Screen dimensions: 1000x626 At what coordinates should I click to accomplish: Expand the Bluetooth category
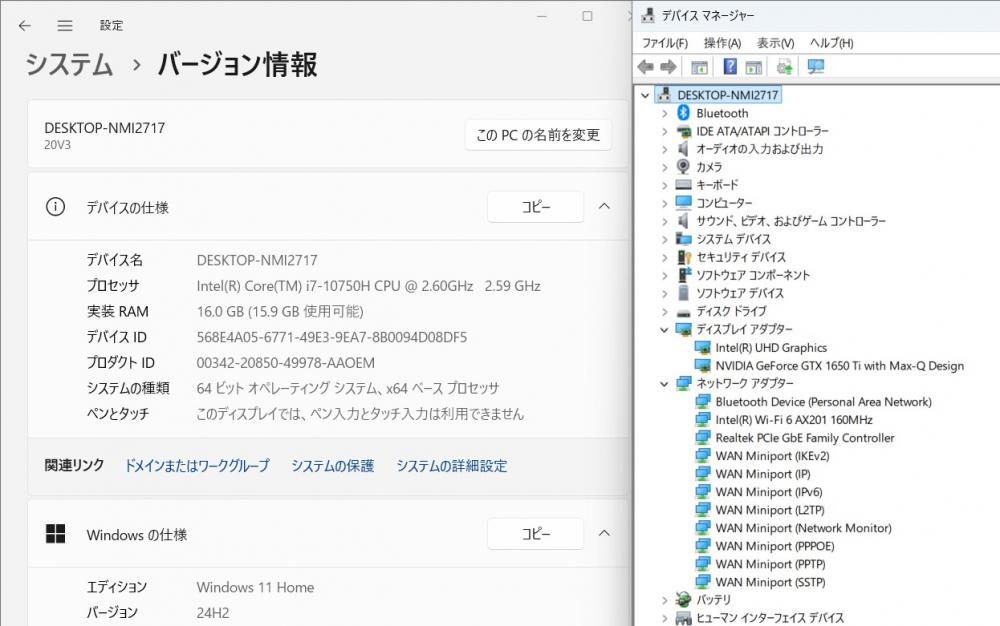(x=664, y=113)
